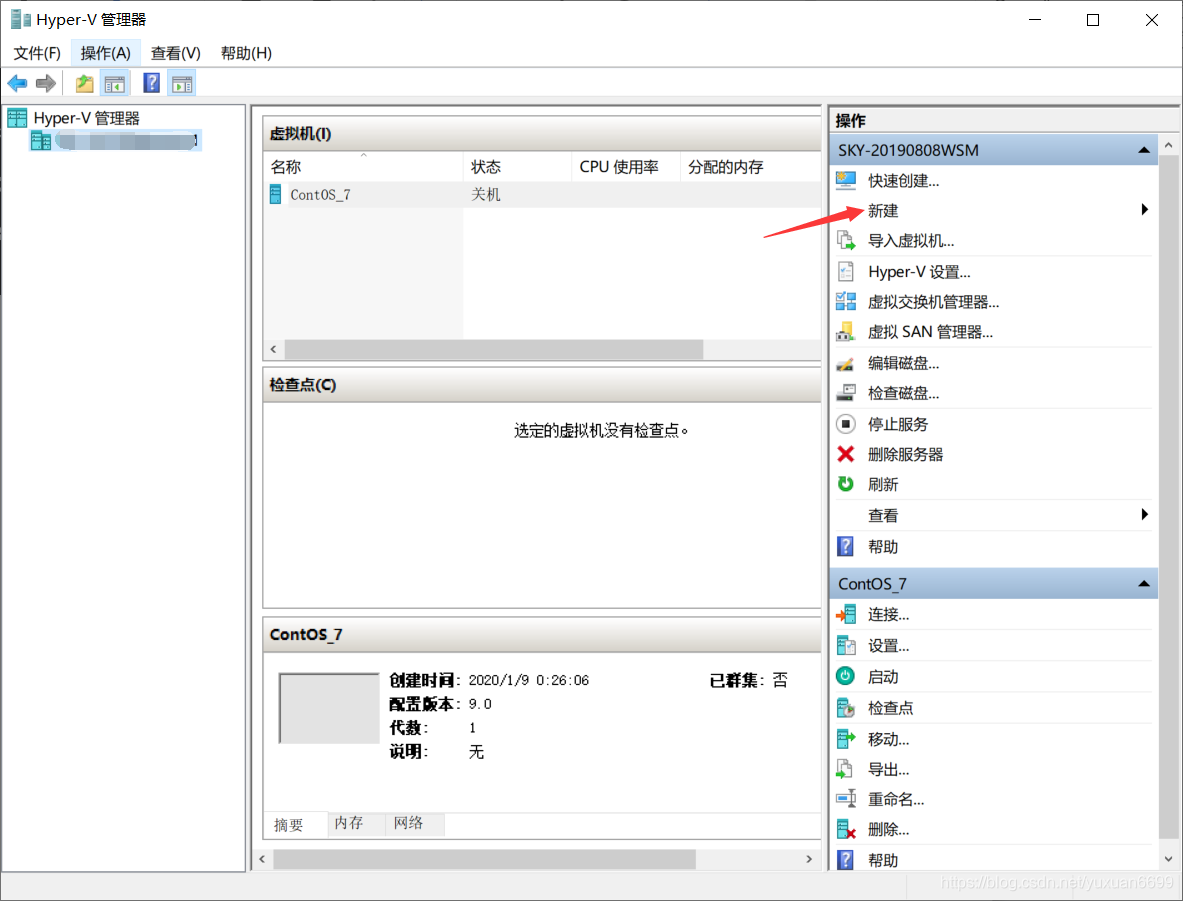Click the ContOS_7 删除 delete icon
Viewport: 1183px width, 901px height.
point(846,830)
